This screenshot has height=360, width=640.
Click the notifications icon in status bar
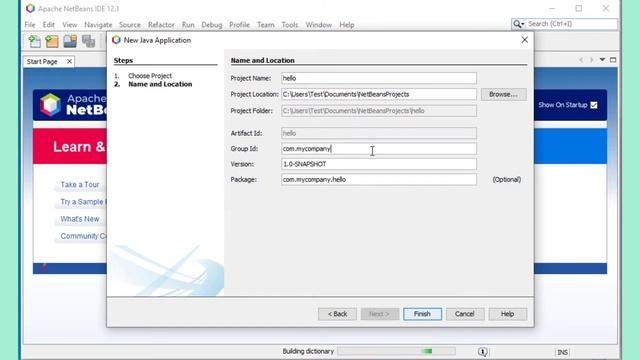[482, 351]
